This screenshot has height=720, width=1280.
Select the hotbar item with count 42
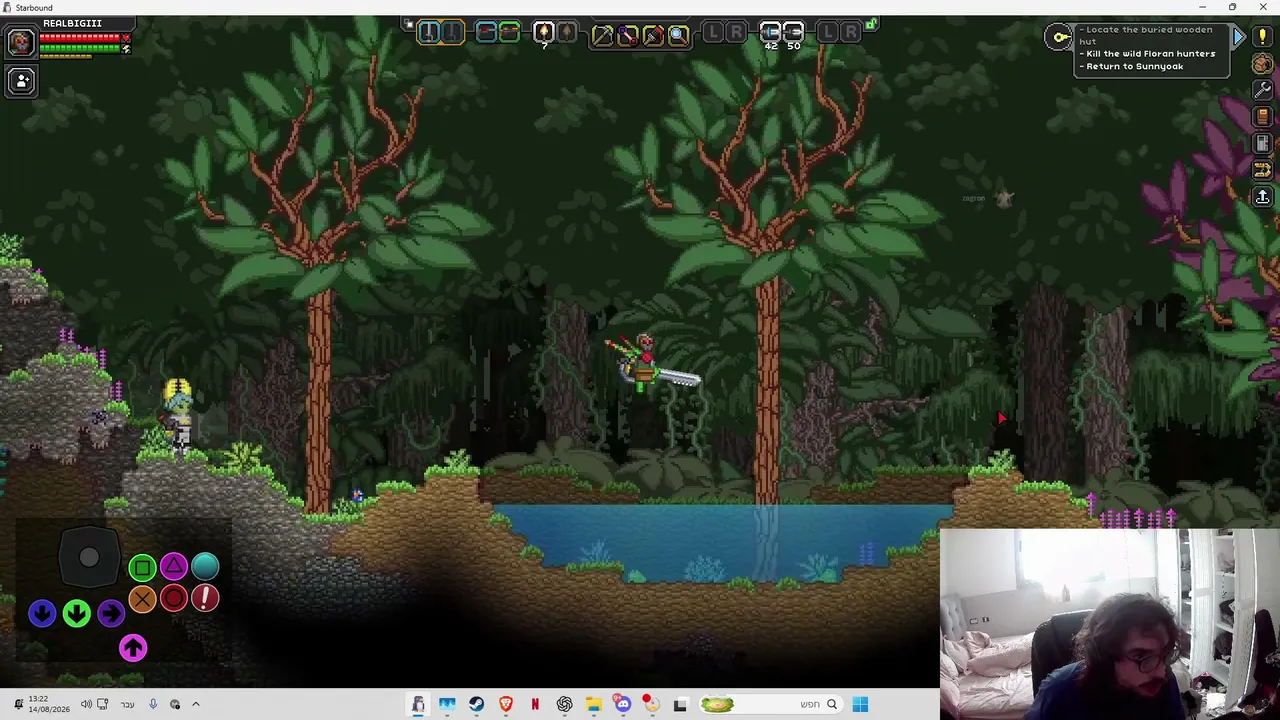pyautogui.click(x=770, y=34)
